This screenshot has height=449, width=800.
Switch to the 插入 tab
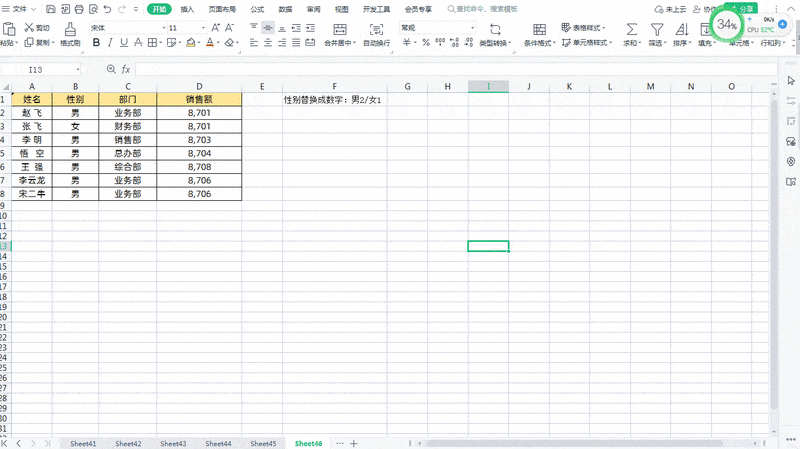pyautogui.click(x=187, y=9)
